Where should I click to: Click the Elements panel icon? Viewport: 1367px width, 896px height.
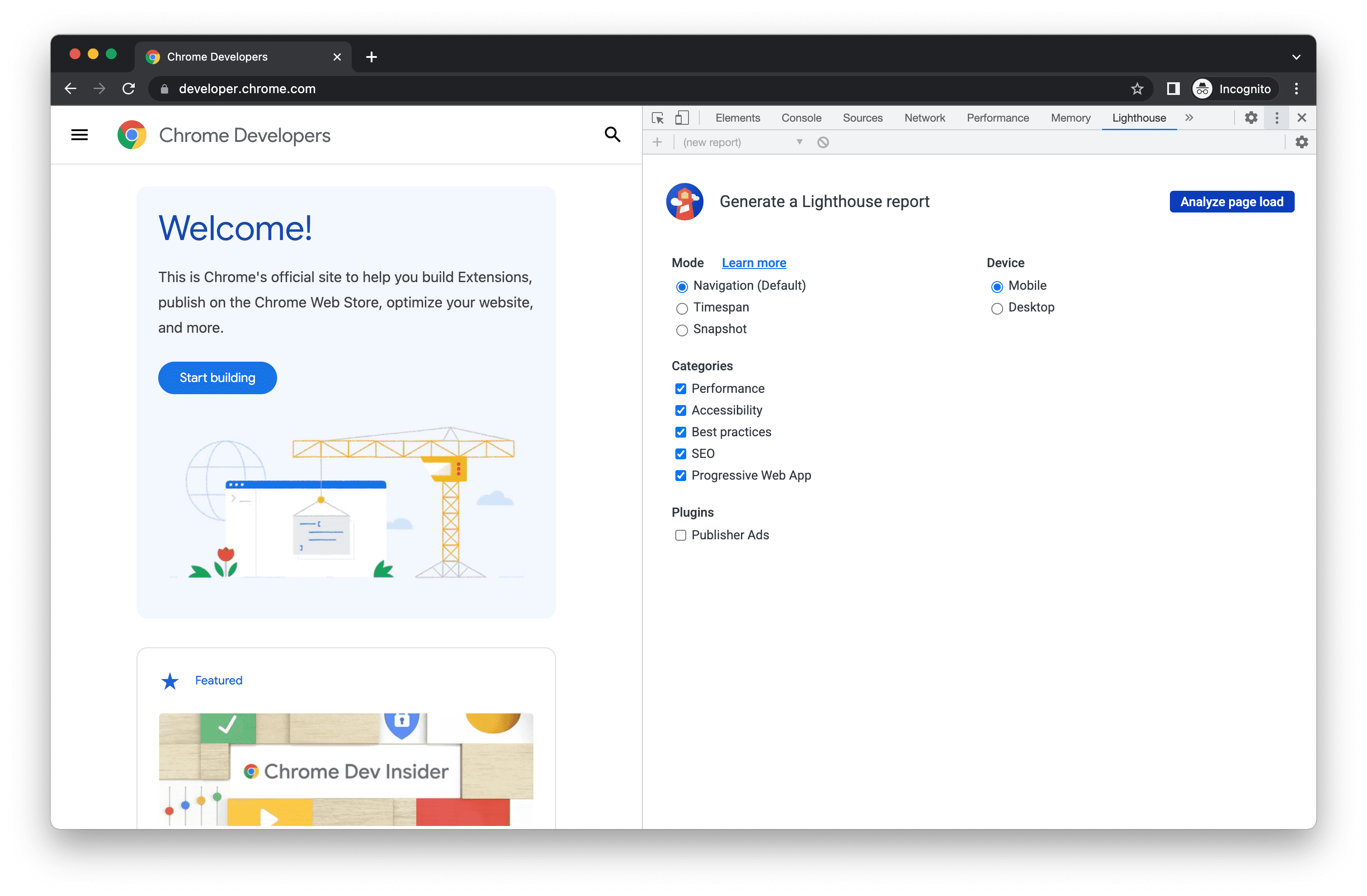coord(738,118)
